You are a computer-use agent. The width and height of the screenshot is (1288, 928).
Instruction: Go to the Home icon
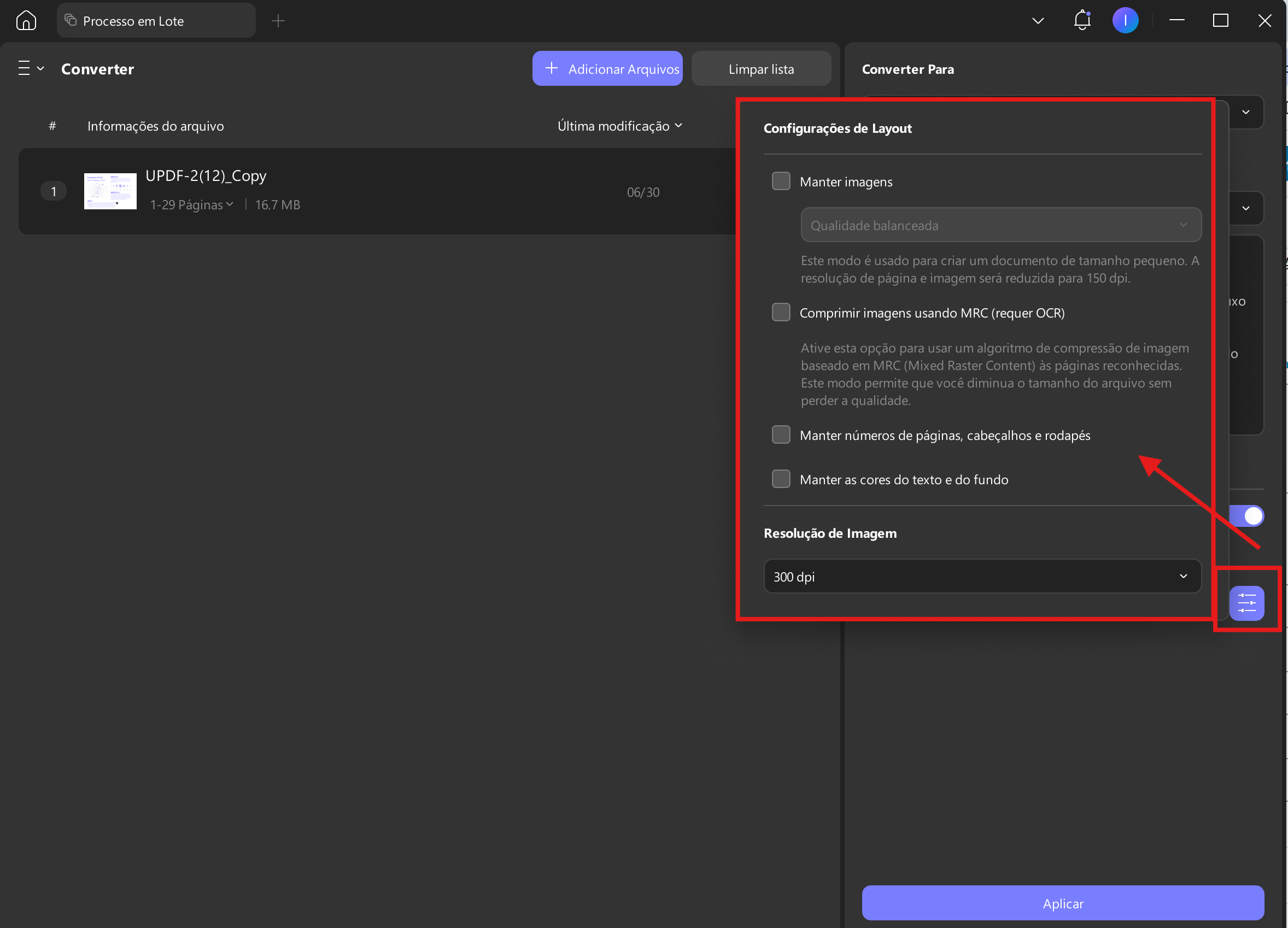pos(26,21)
